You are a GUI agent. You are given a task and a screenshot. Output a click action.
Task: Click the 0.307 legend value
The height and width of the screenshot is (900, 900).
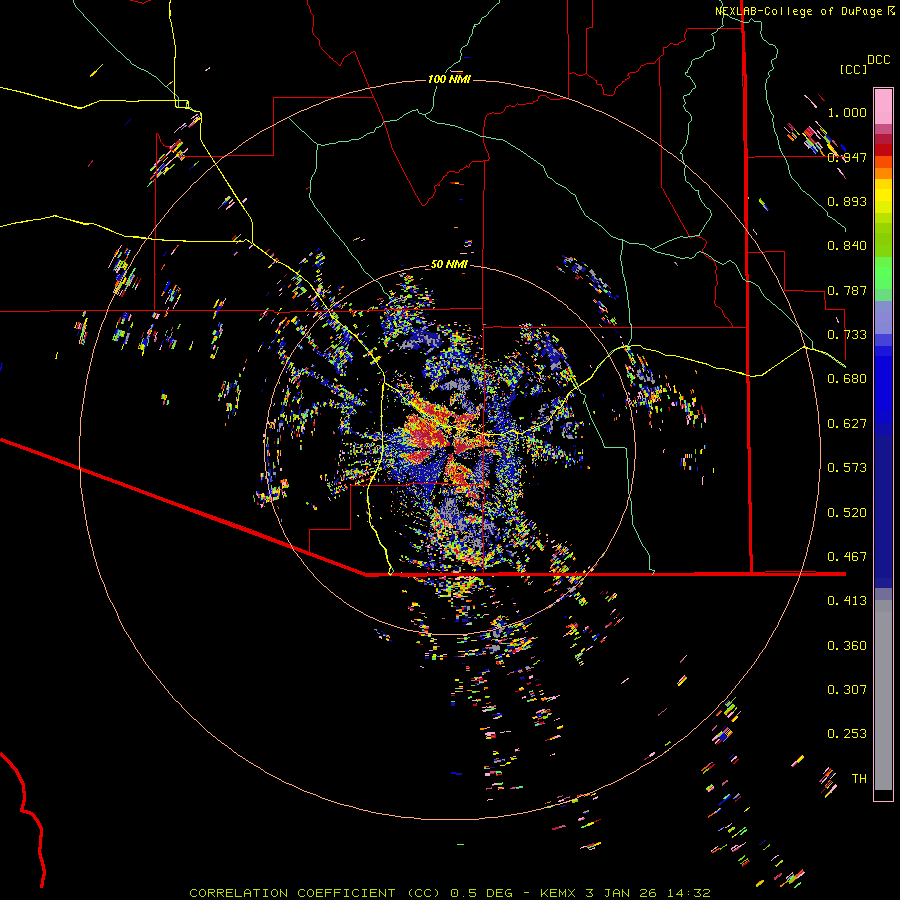pyautogui.click(x=847, y=690)
